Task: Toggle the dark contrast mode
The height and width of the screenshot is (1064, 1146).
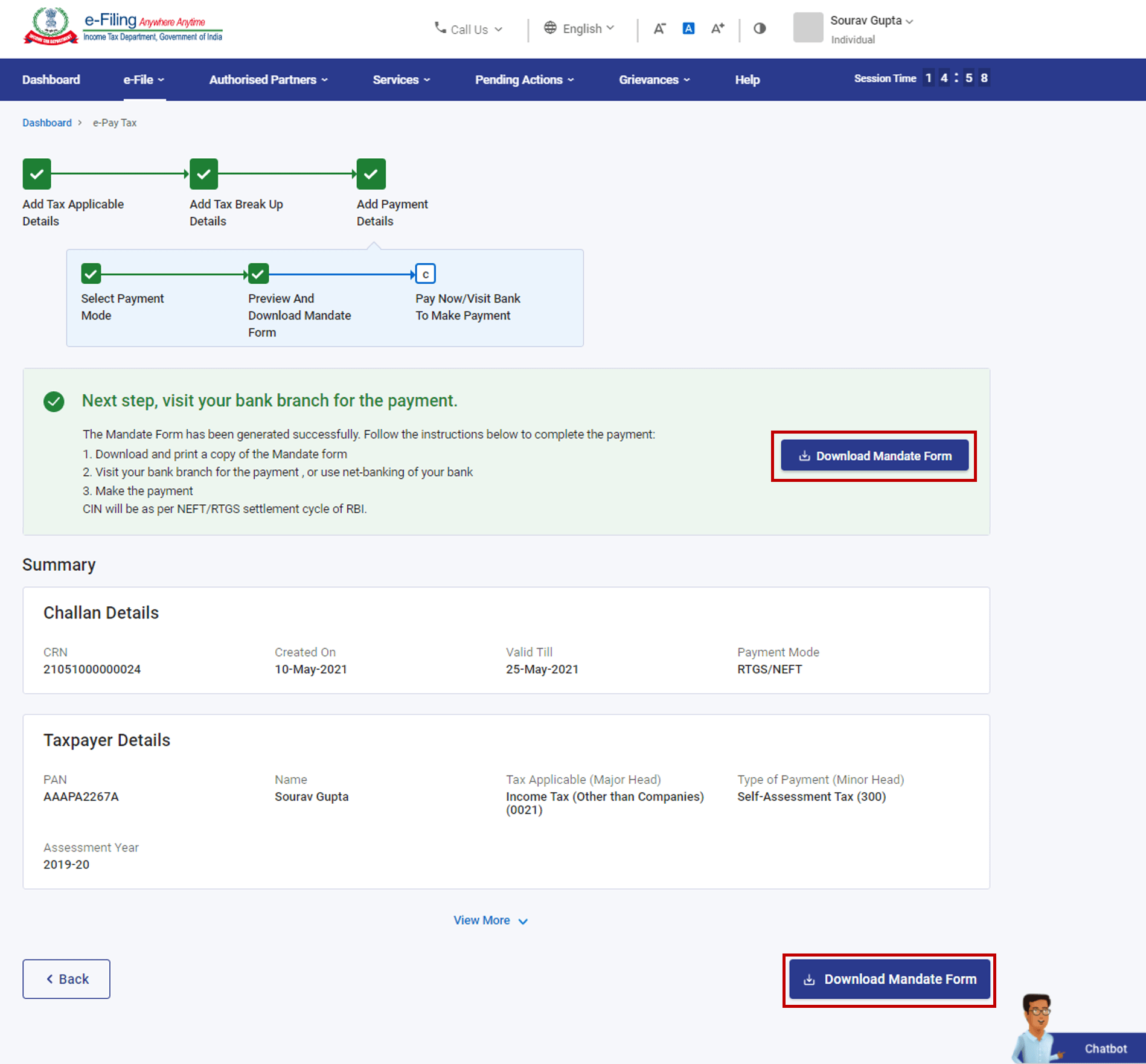Action: tap(759, 28)
